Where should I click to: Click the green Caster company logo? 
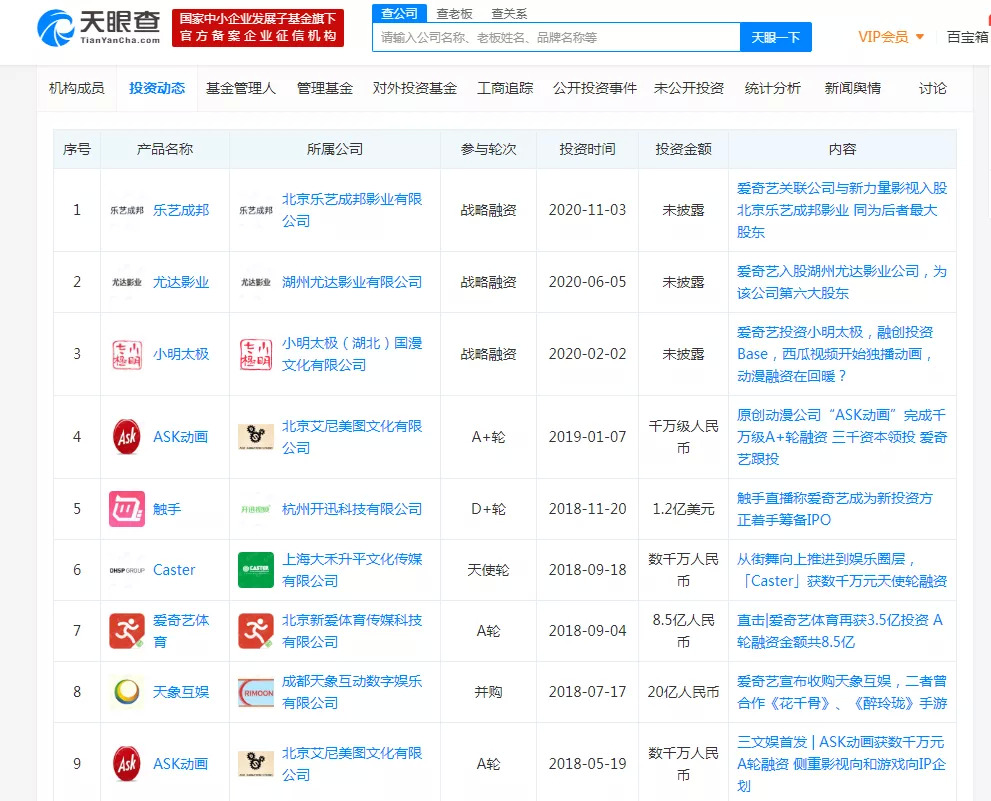click(256, 570)
